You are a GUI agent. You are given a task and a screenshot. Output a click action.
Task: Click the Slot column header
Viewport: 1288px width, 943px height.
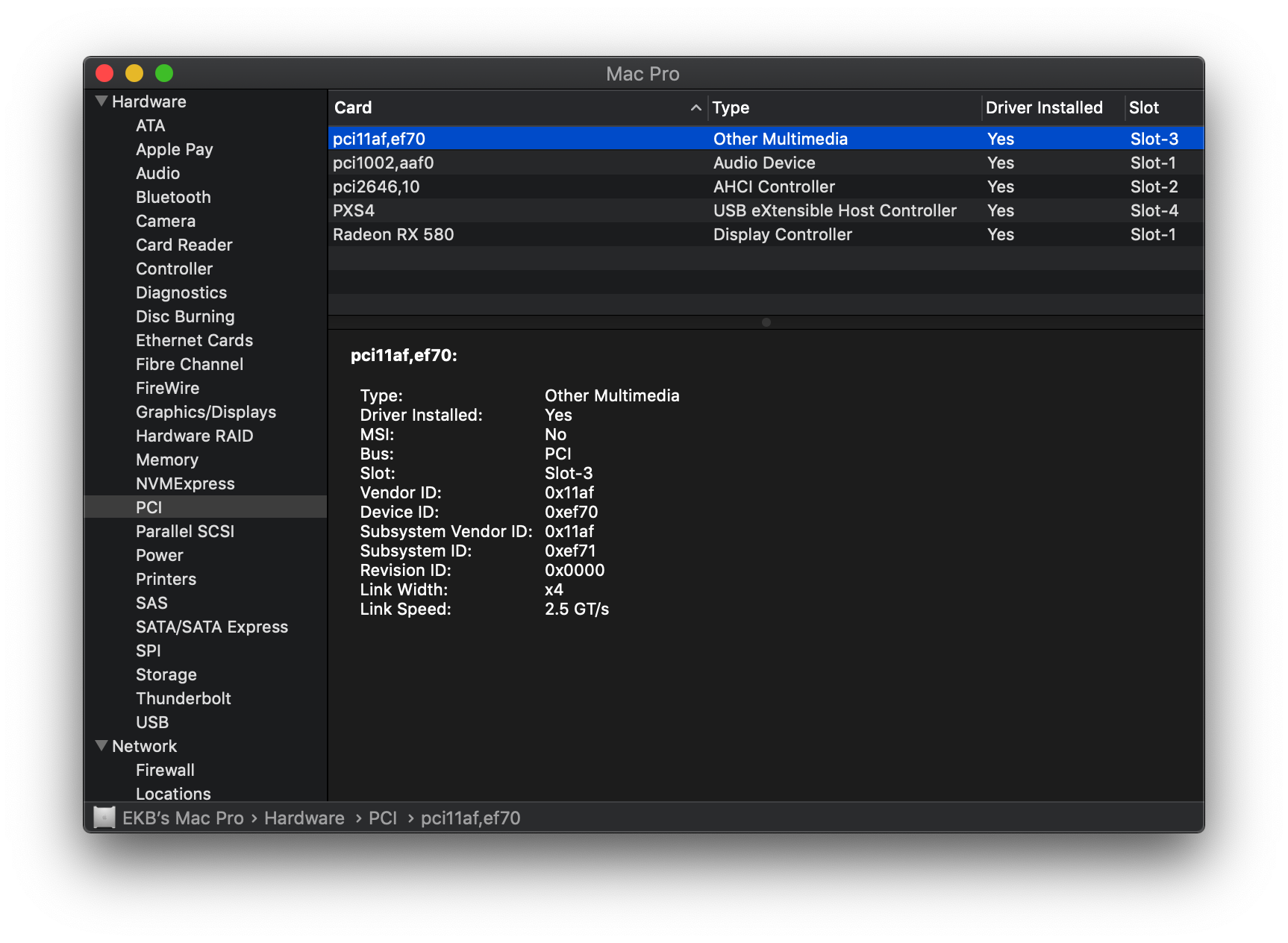click(x=1144, y=107)
